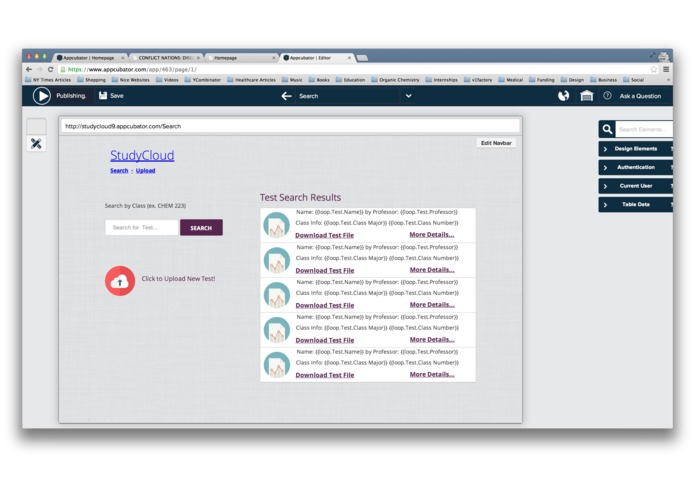This screenshot has height=494, width=695.
Task: Select the crossed tools icon in left sidebar
Action: (x=36, y=144)
